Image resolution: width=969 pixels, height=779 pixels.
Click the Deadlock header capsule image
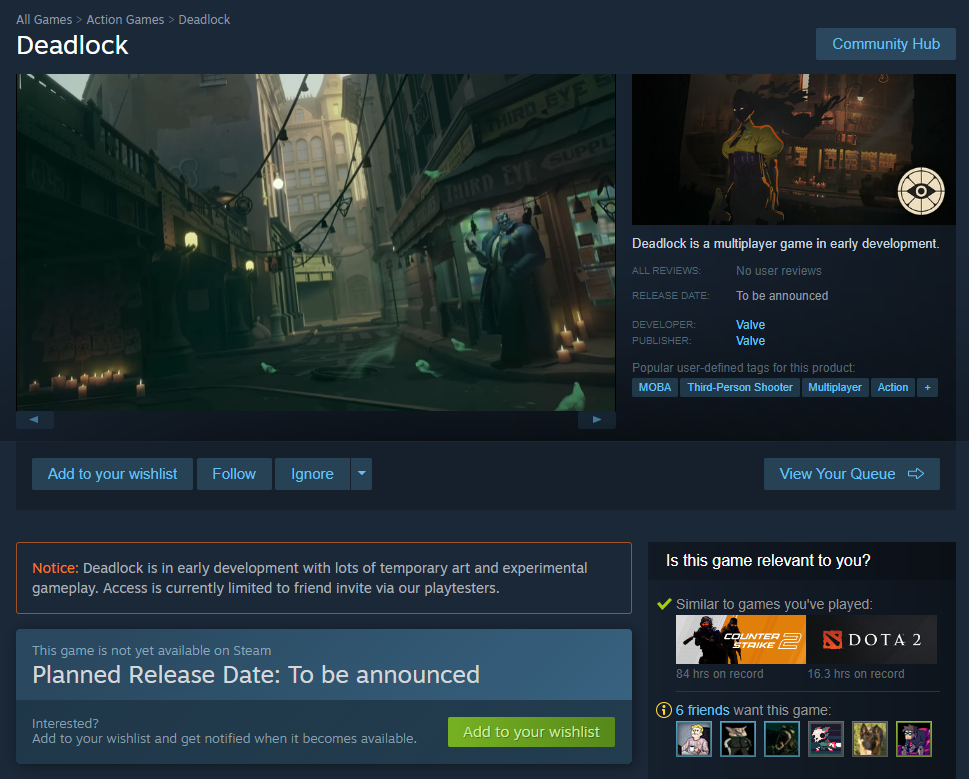coord(793,149)
